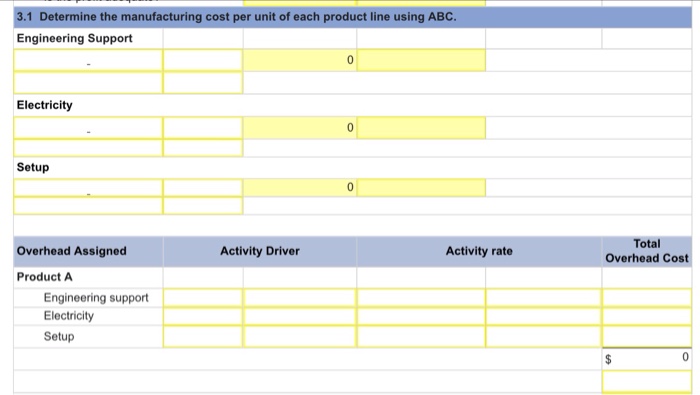Click the section 3.1 ABC instruction header
The image size is (700, 395).
353,17
